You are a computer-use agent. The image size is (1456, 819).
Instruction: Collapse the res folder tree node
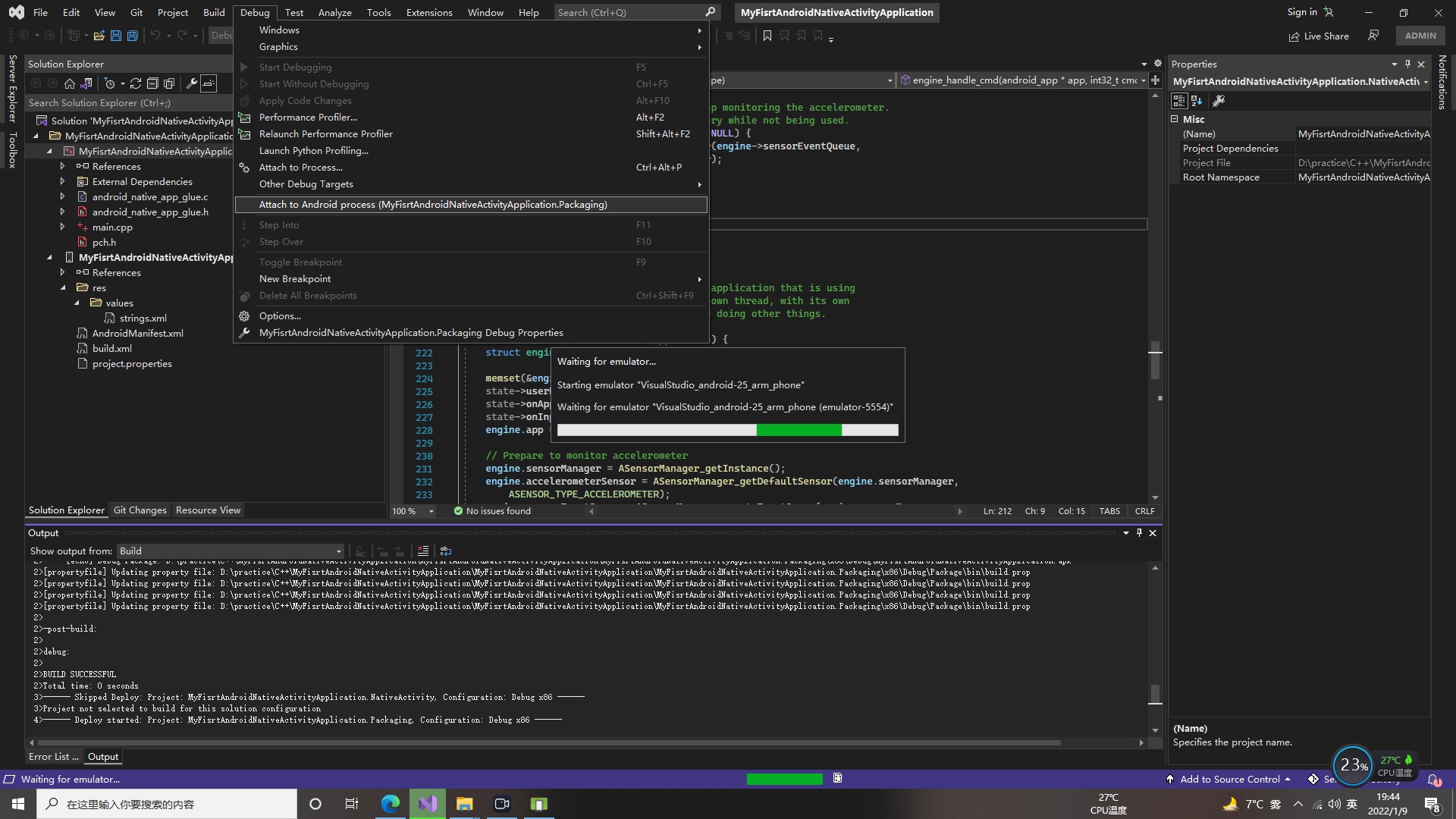coord(63,288)
